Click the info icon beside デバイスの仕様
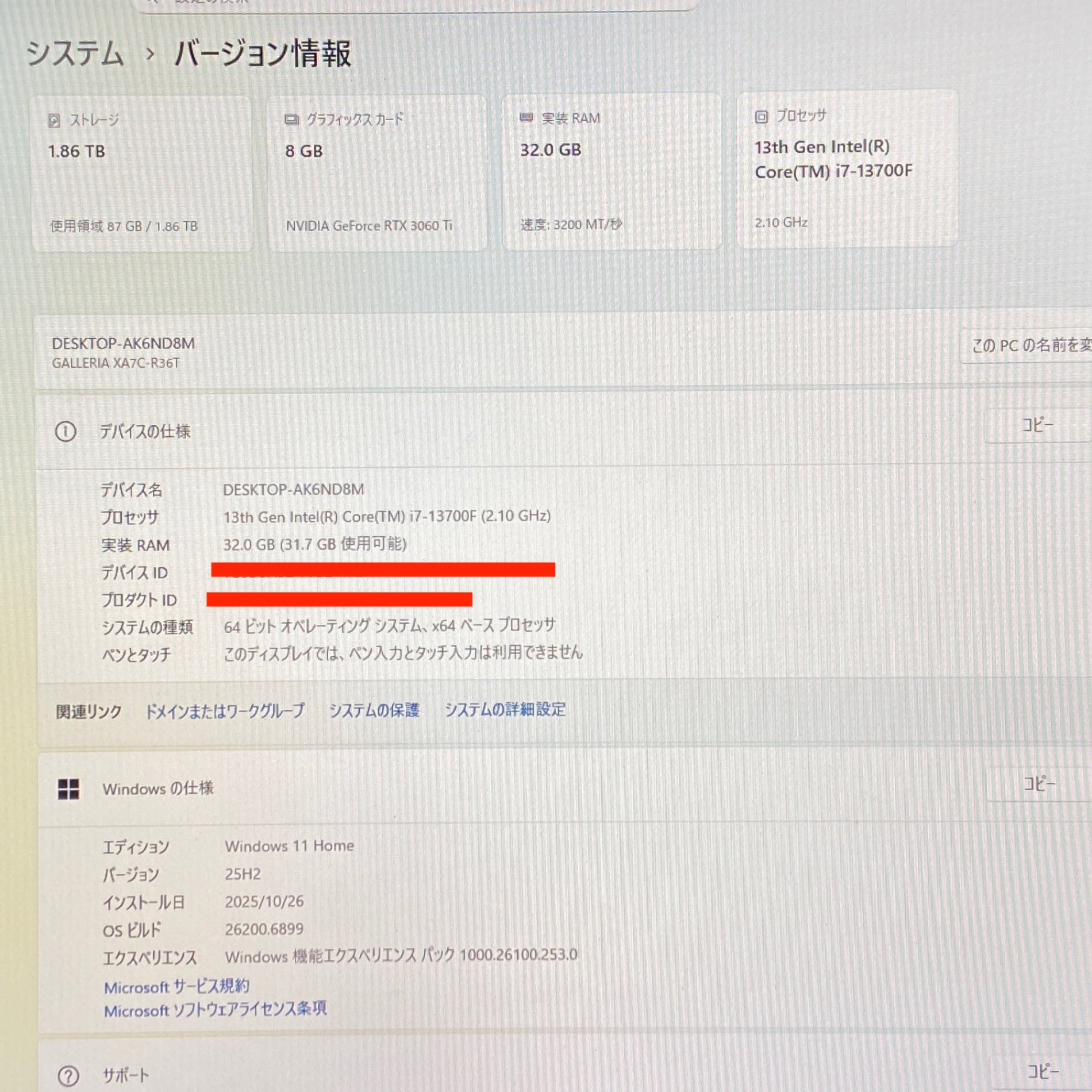 (66, 431)
